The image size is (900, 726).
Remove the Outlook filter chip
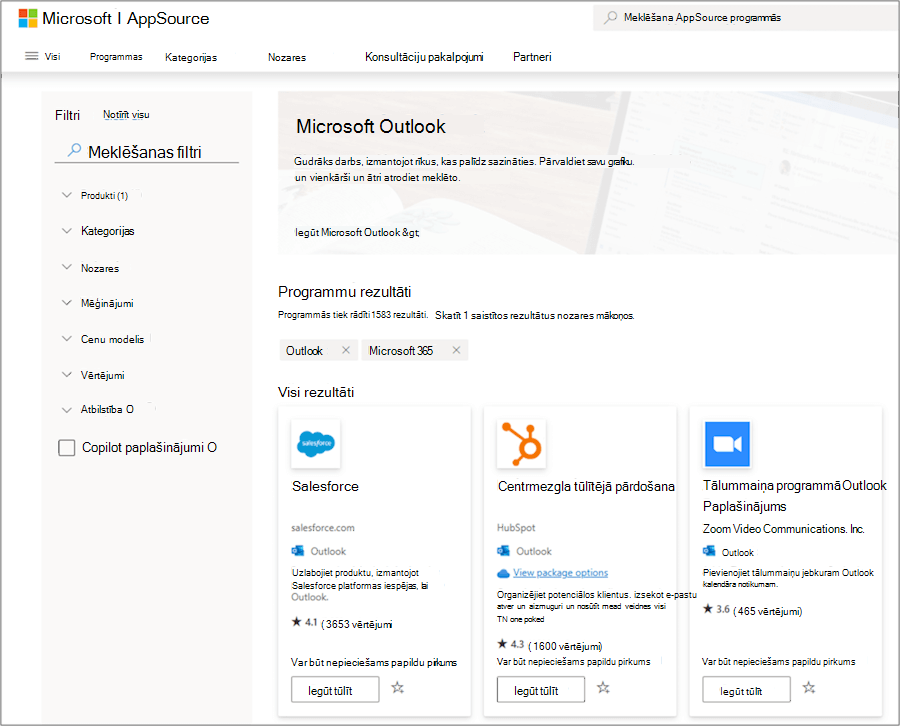point(346,350)
